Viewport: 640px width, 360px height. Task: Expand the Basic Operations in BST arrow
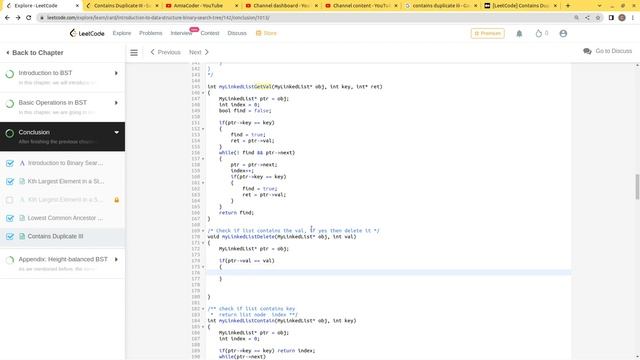click(116, 103)
